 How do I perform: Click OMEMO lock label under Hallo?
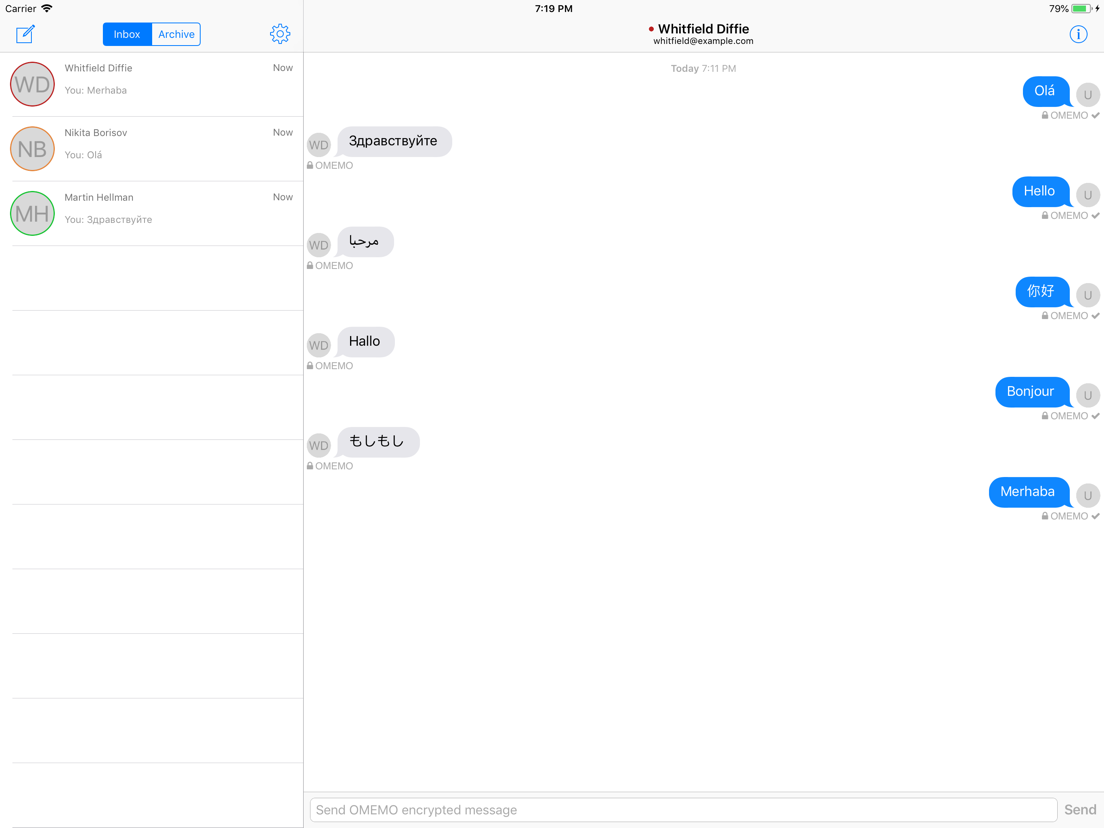tap(330, 365)
